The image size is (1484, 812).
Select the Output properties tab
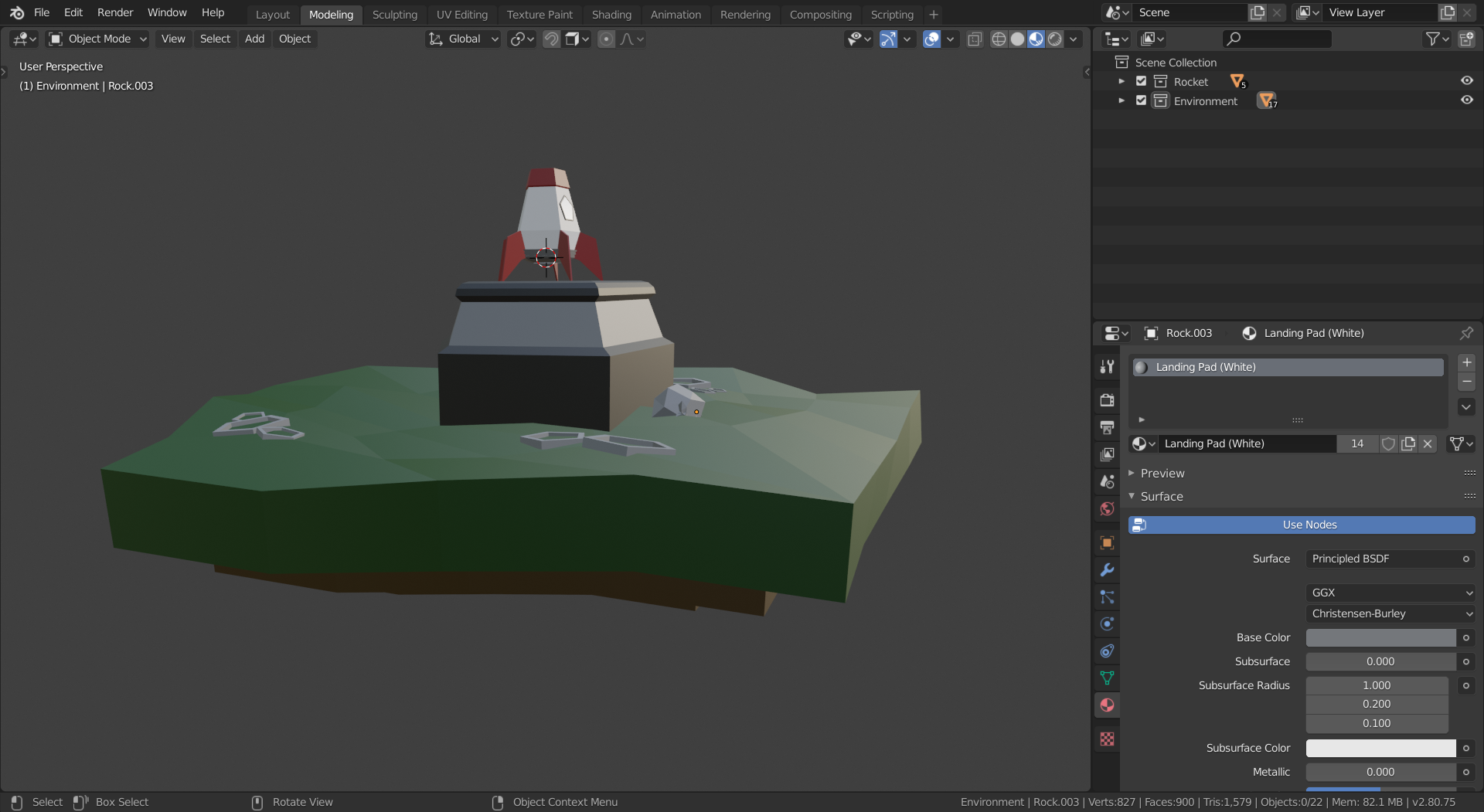1106,427
